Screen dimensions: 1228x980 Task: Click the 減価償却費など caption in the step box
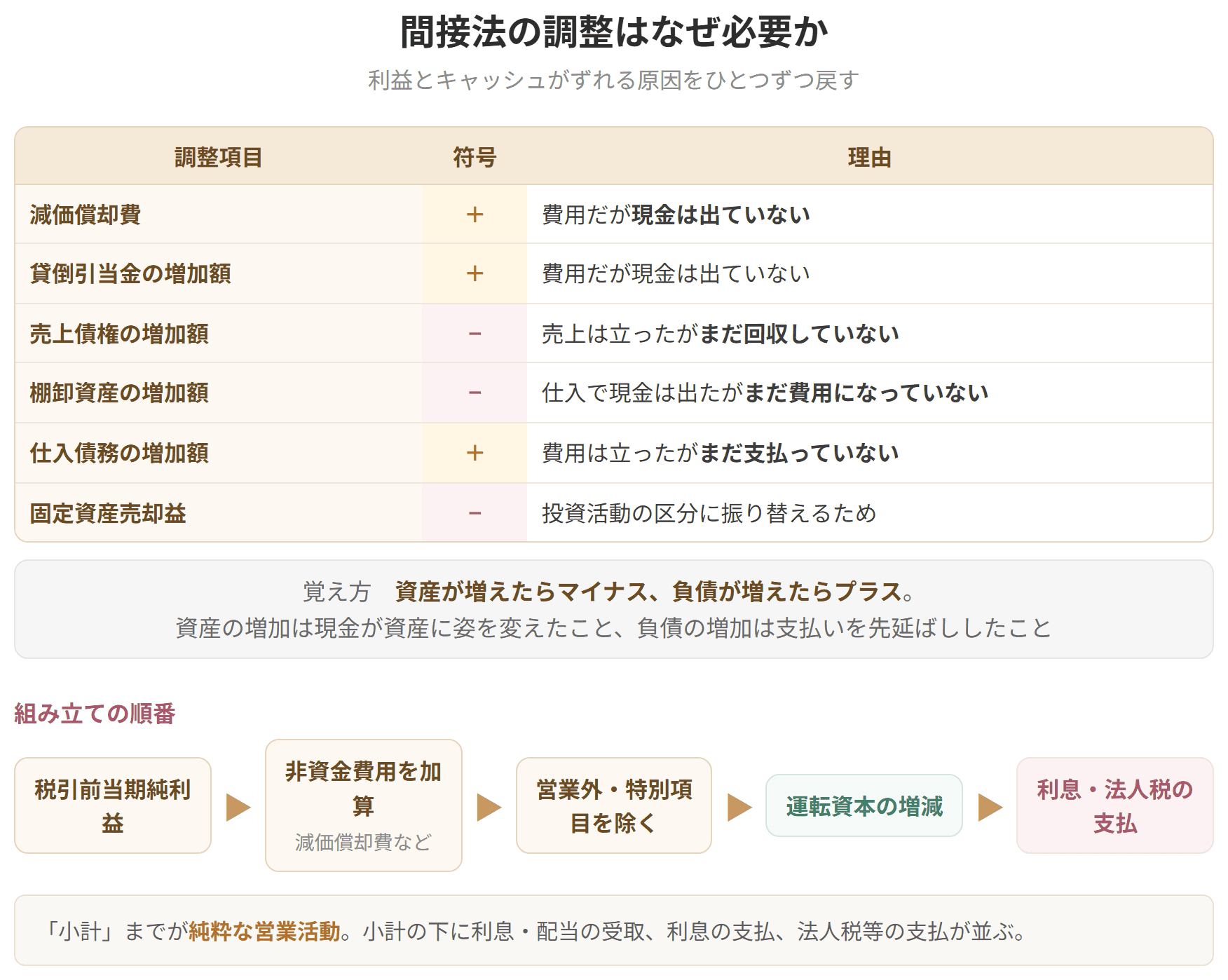pos(364,842)
